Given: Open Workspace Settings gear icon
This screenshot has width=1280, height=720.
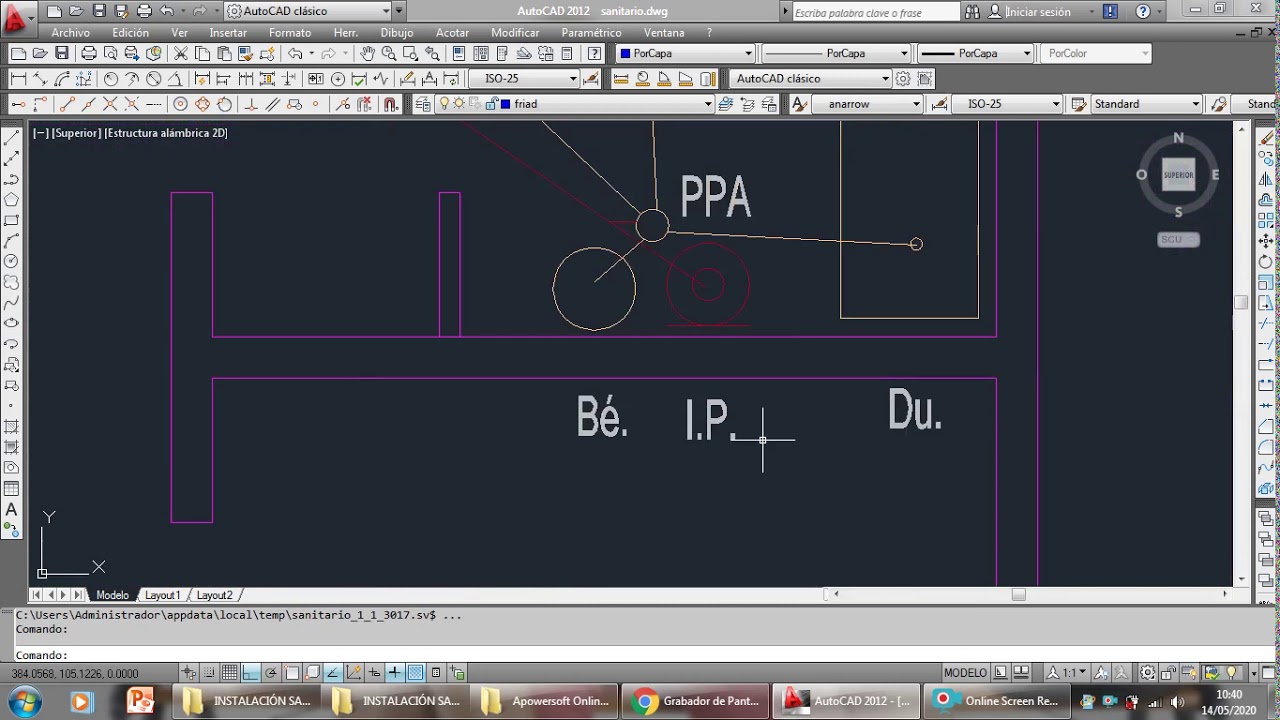Looking at the screenshot, I should 904,78.
